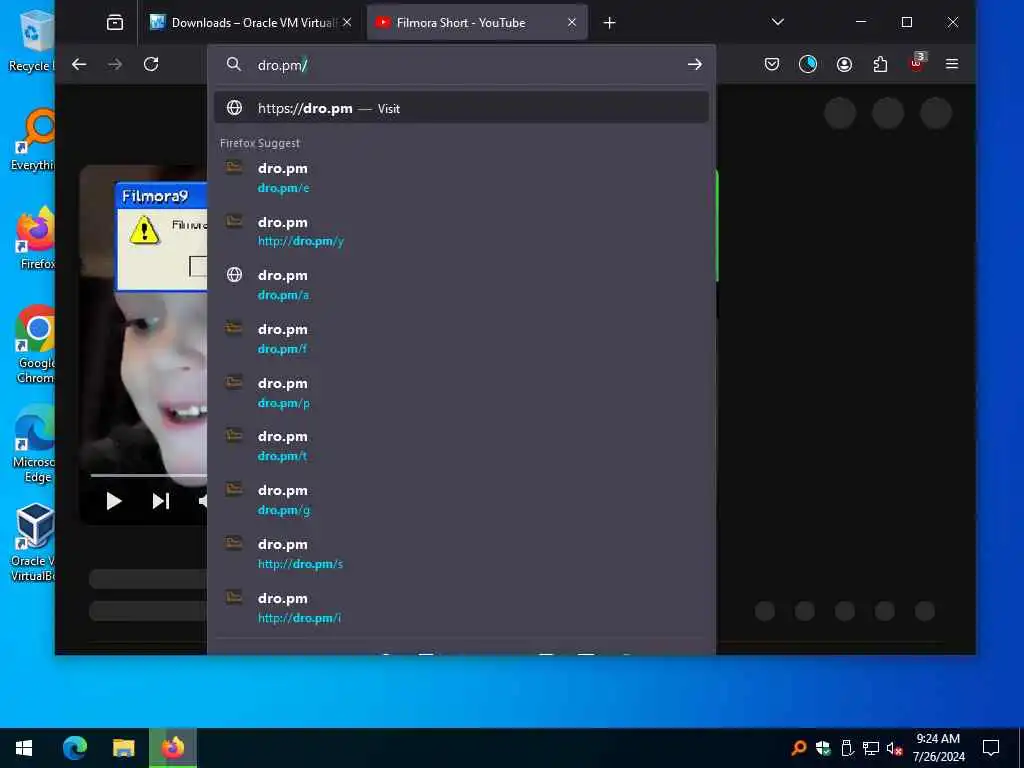Open a new tab with the plus button
This screenshot has width=1024, height=768.
coord(609,23)
